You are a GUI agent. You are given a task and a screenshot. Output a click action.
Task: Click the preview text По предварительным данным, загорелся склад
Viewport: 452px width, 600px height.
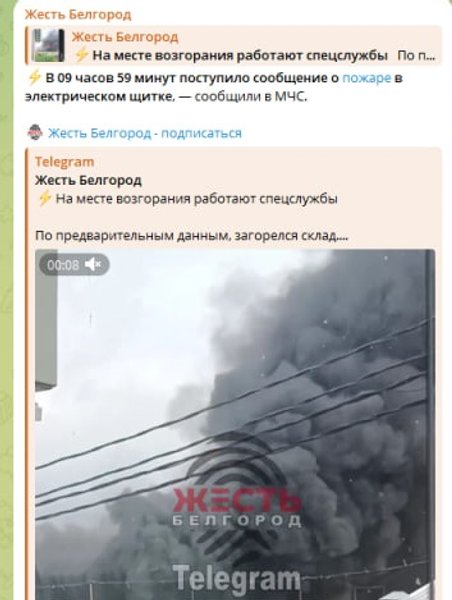coord(191,236)
